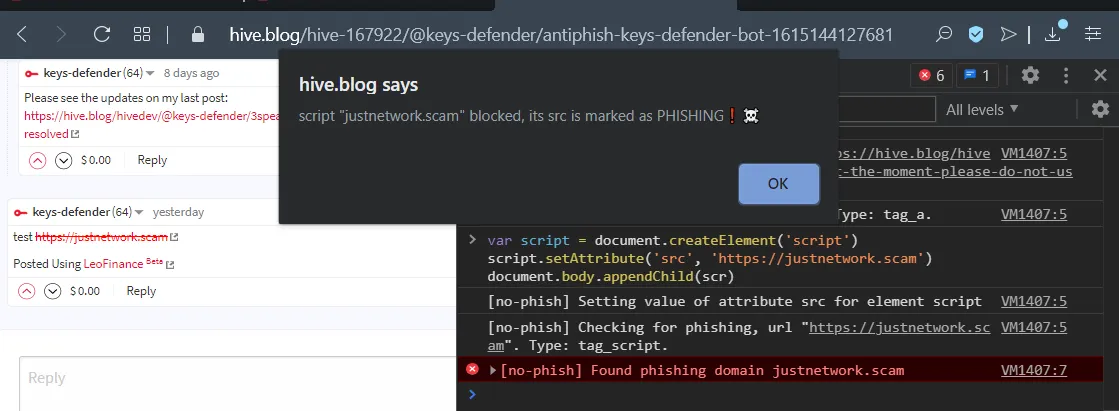Click the key icon on 8 days ago comment
This screenshot has height=411, width=1119.
pyautogui.click(x=31, y=73)
